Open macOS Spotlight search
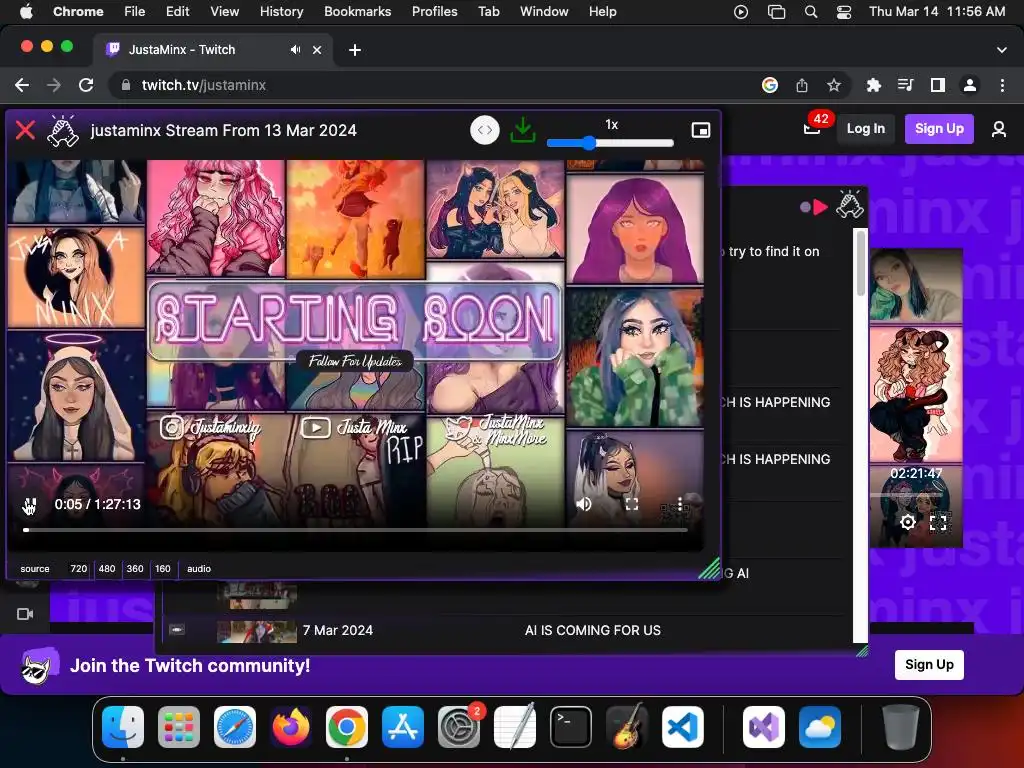This screenshot has height=768, width=1024. coord(810,12)
